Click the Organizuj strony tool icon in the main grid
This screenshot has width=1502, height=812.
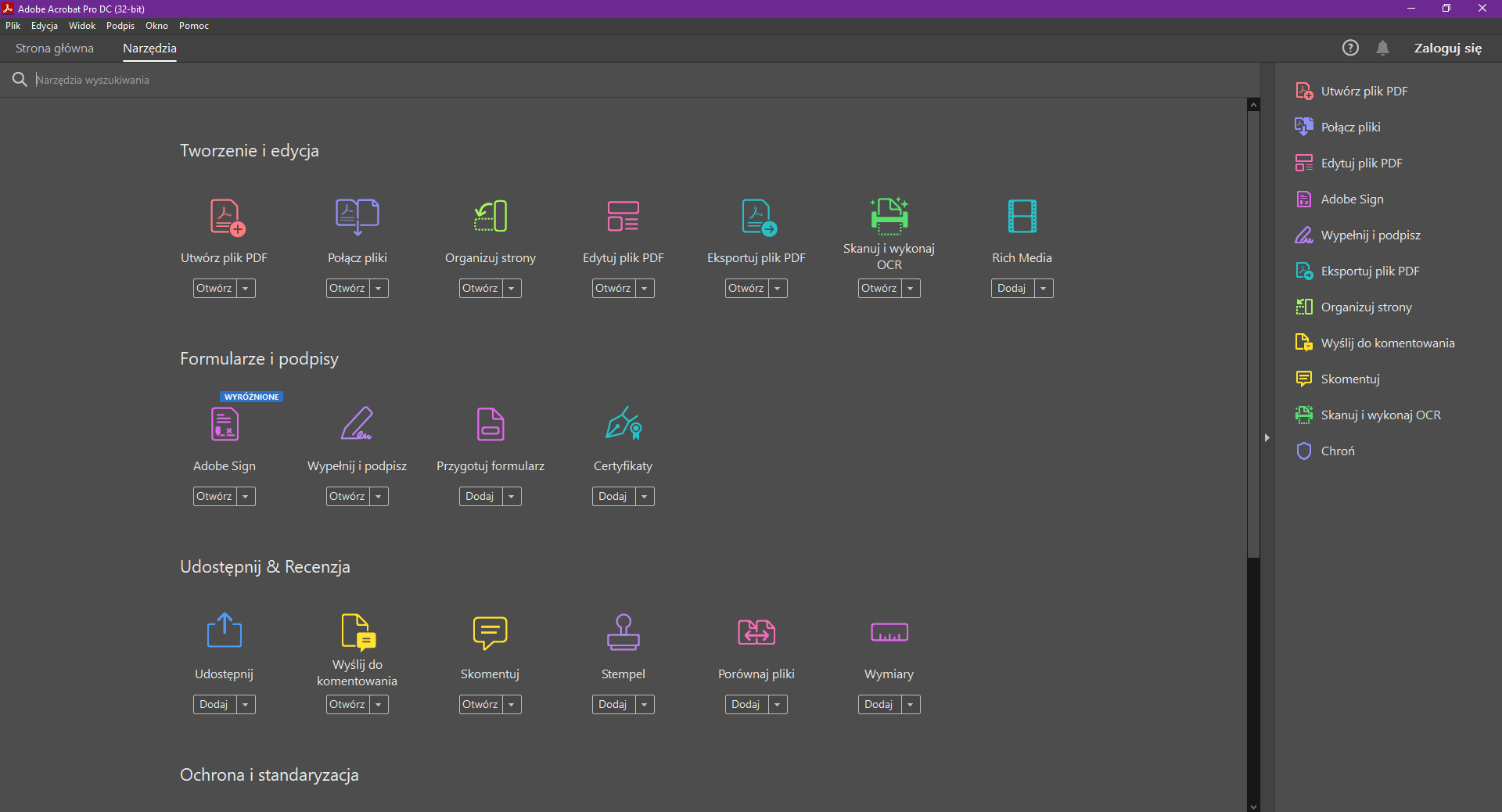click(490, 217)
